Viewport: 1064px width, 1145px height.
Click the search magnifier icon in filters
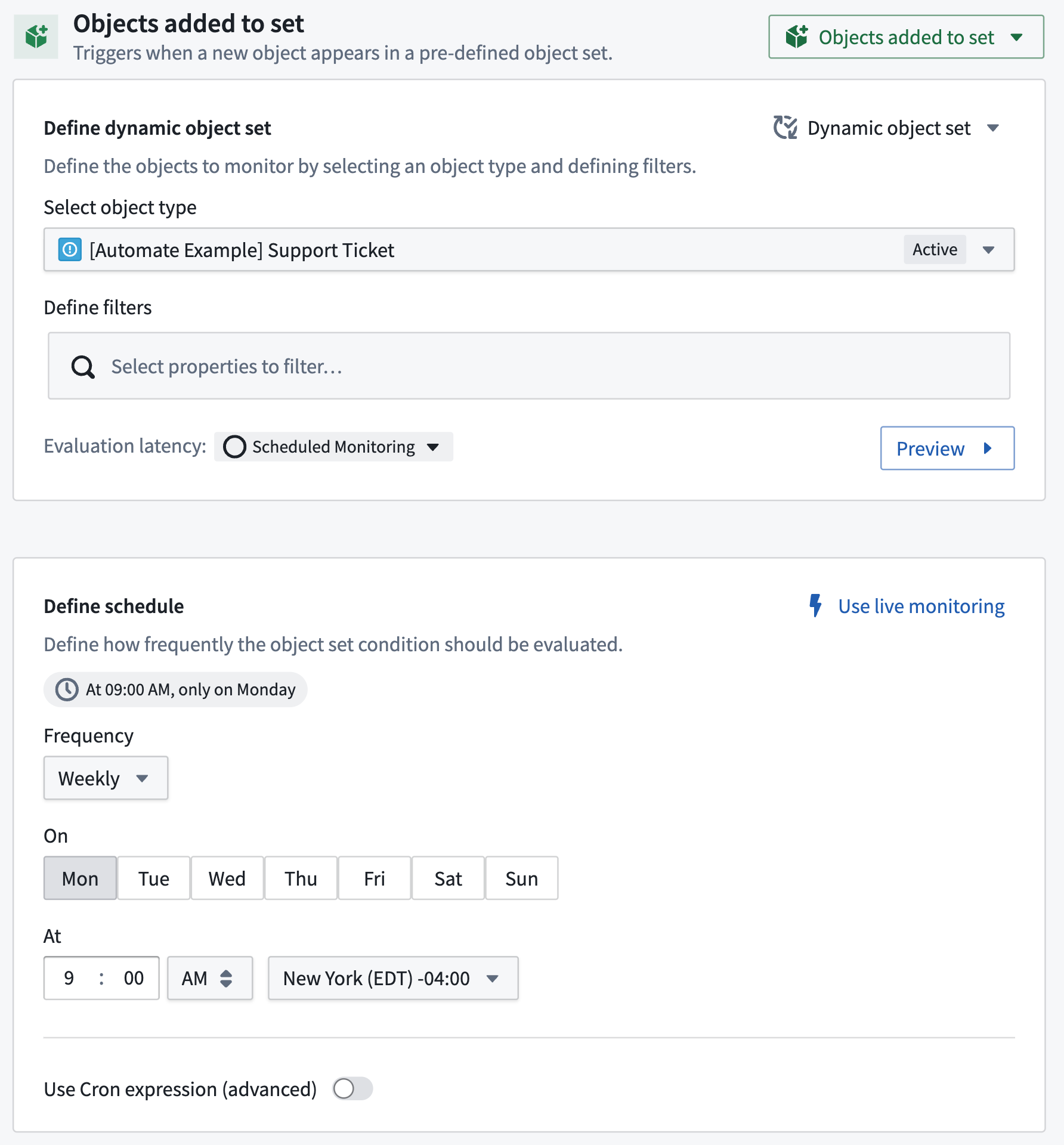coord(83,367)
